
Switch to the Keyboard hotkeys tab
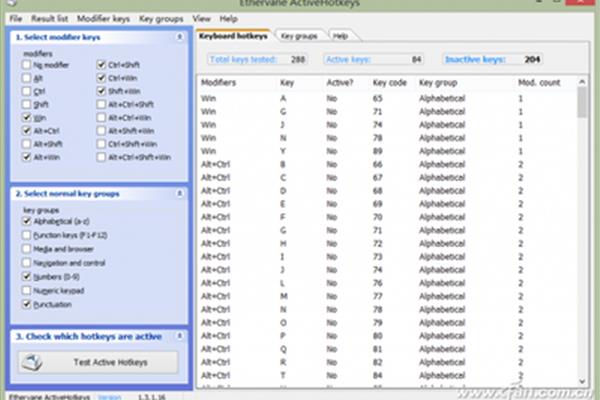coord(233,36)
